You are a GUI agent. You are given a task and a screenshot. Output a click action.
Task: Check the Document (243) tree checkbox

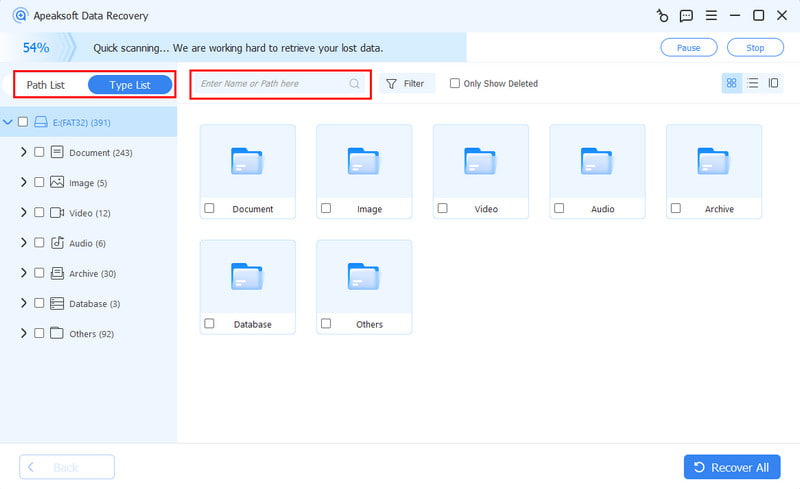tap(39, 152)
